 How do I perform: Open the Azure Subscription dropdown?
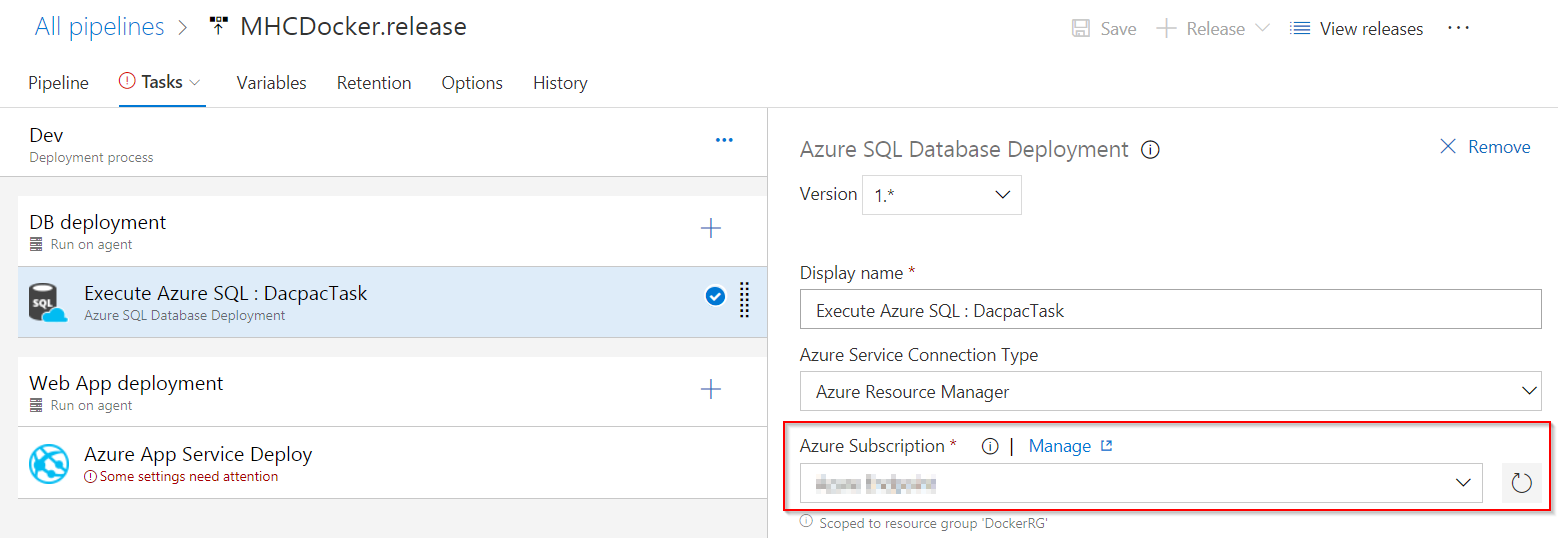click(1141, 483)
